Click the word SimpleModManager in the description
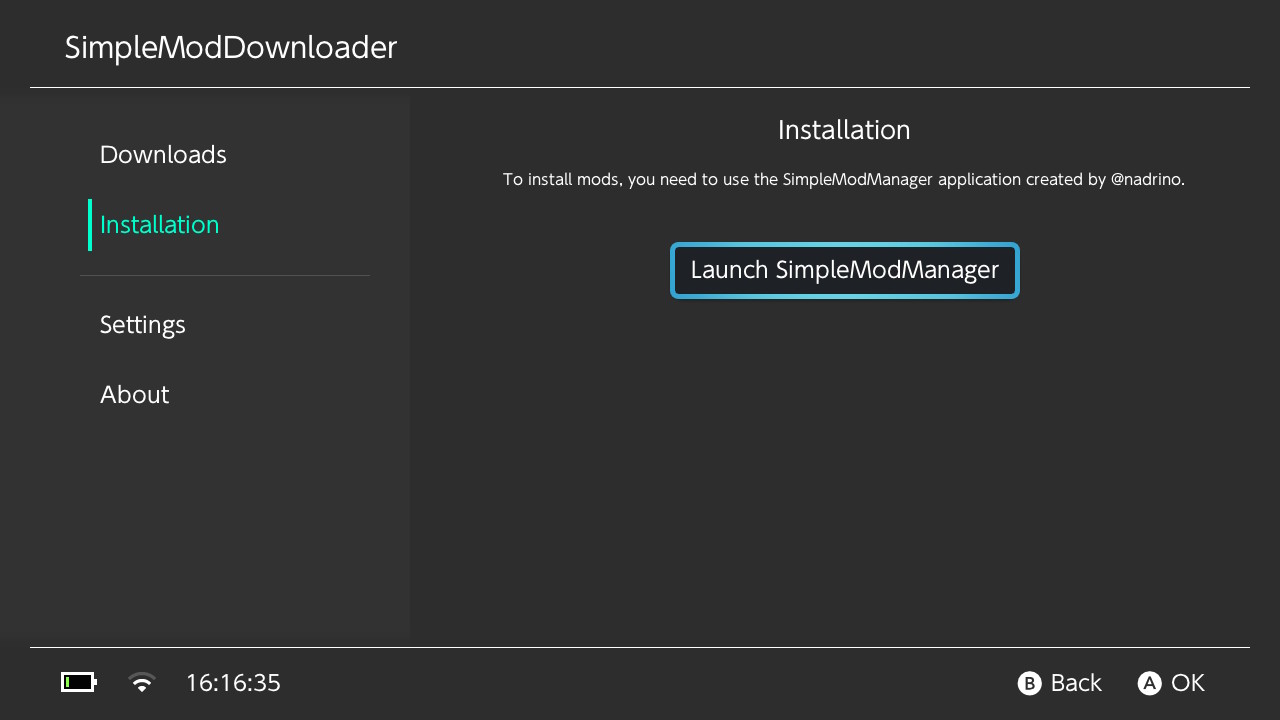 858,180
